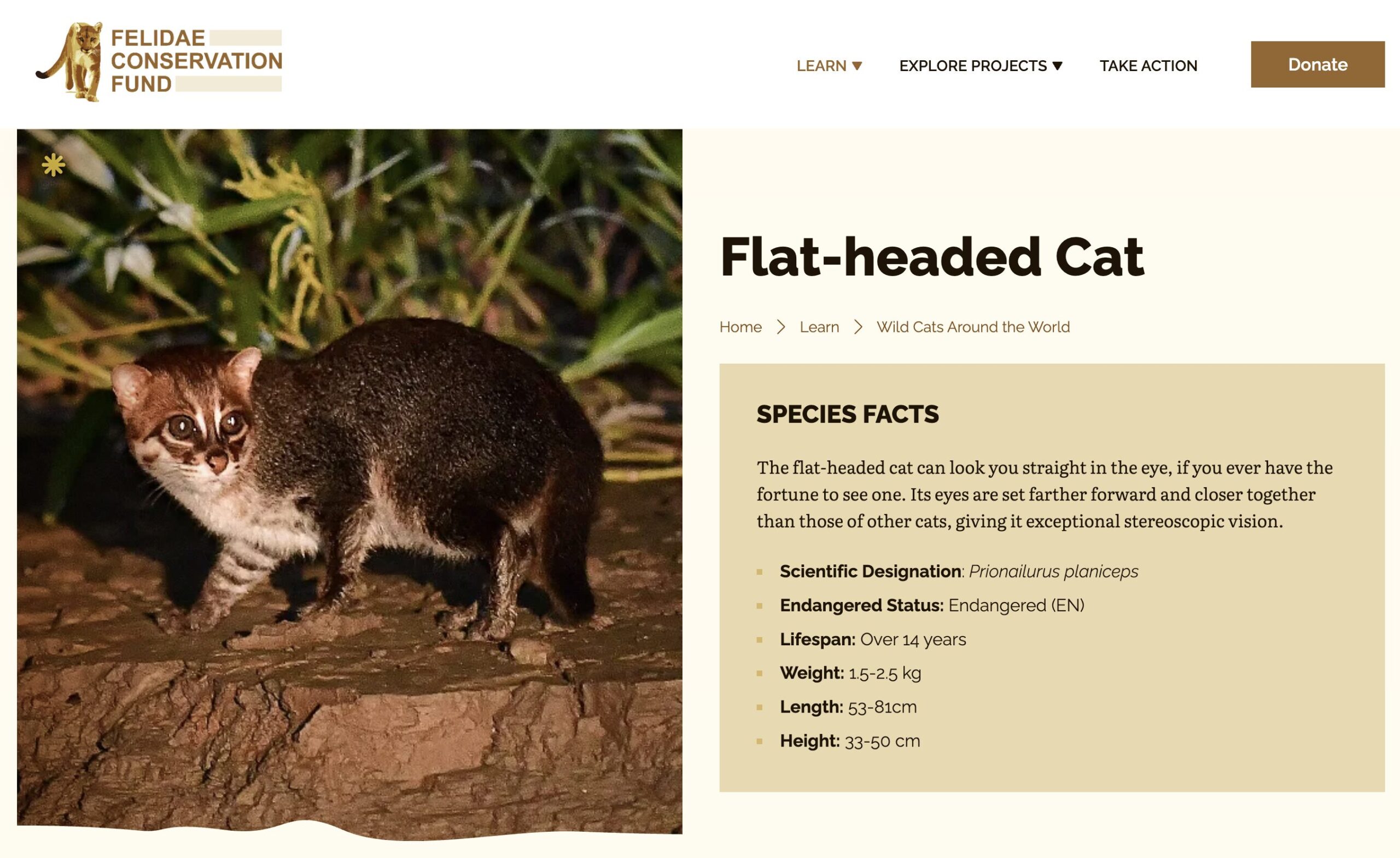Click the Donate button
This screenshot has width=1400, height=858.
click(x=1317, y=64)
